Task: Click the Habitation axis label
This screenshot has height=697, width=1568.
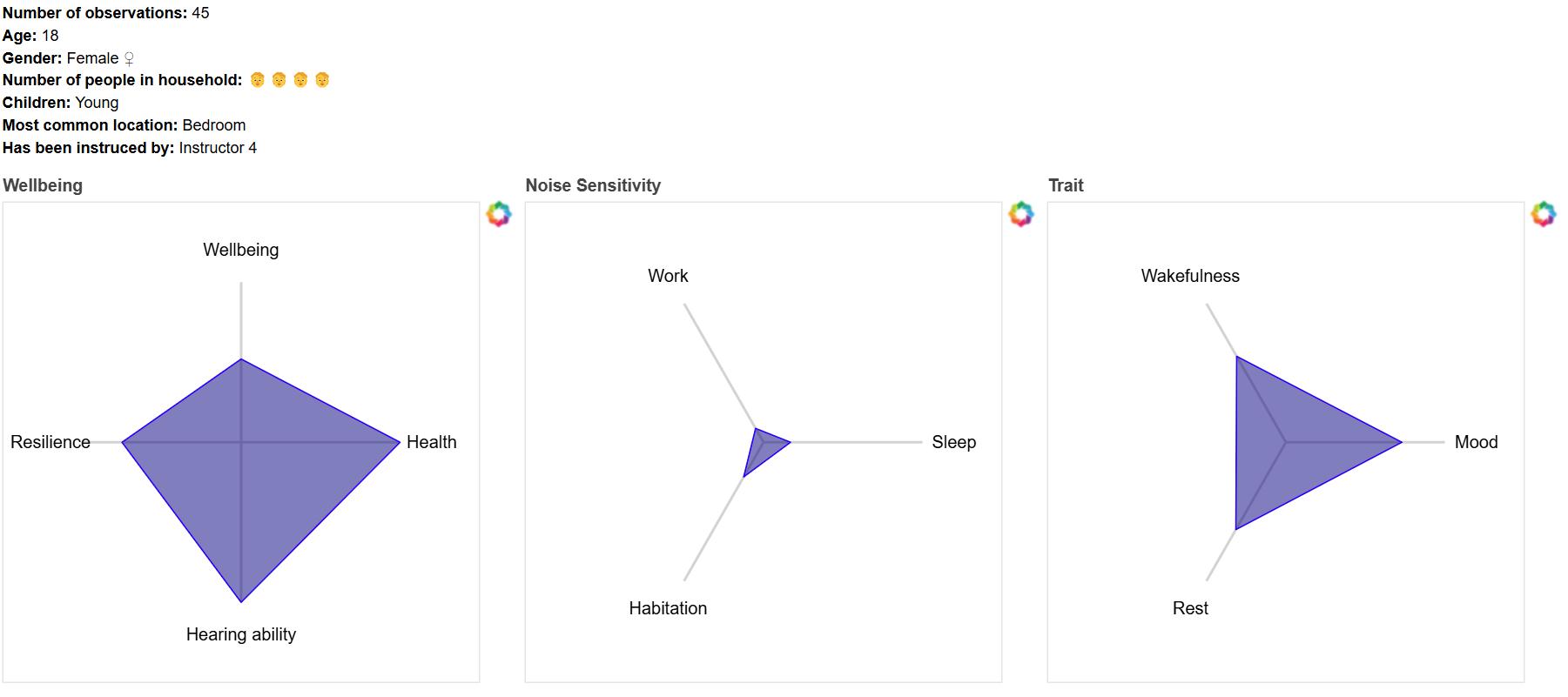Action: click(x=668, y=608)
